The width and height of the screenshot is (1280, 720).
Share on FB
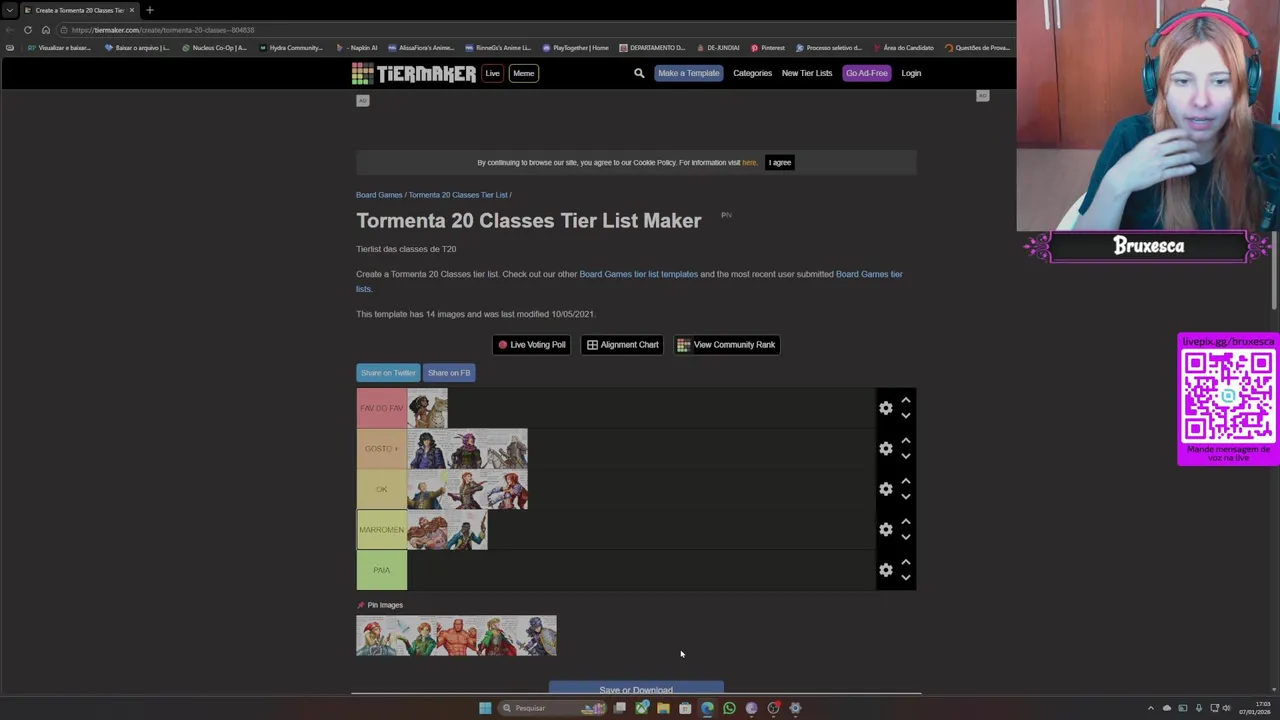(x=449, y=373)
